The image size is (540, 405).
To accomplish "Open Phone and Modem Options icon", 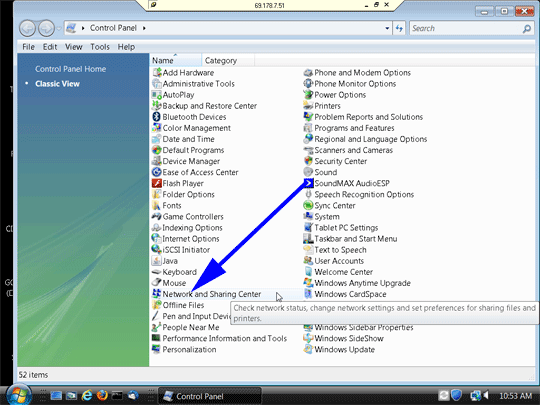I will [x=308, y=73].
